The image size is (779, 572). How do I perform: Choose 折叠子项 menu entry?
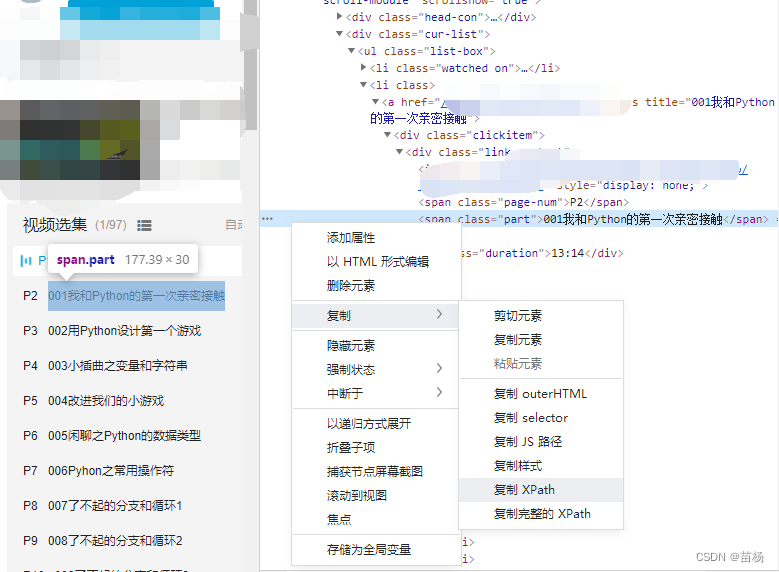(376, 447)
